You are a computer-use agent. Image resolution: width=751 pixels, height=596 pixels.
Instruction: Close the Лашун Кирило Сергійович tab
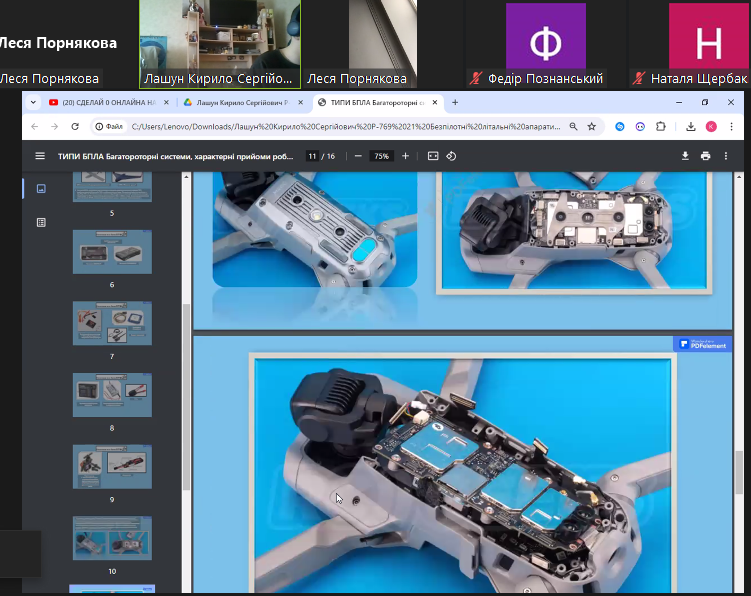(300, 103)
